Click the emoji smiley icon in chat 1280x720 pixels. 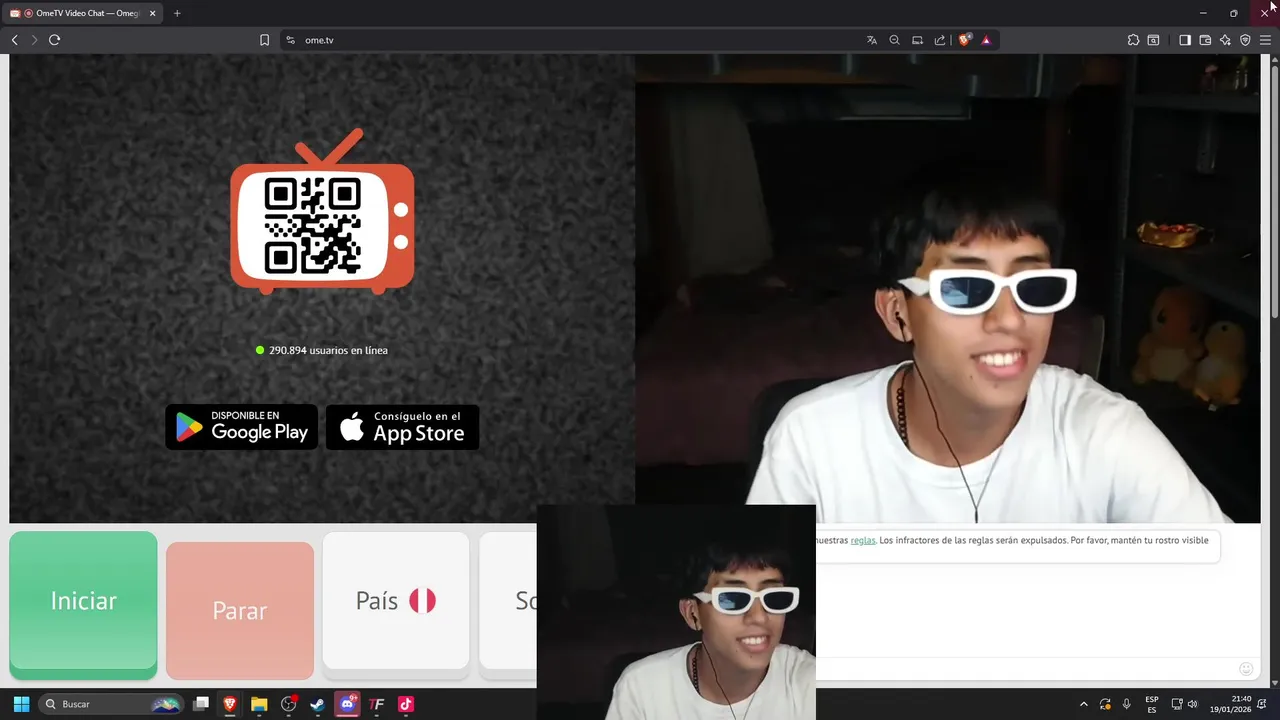[1246, 668]
